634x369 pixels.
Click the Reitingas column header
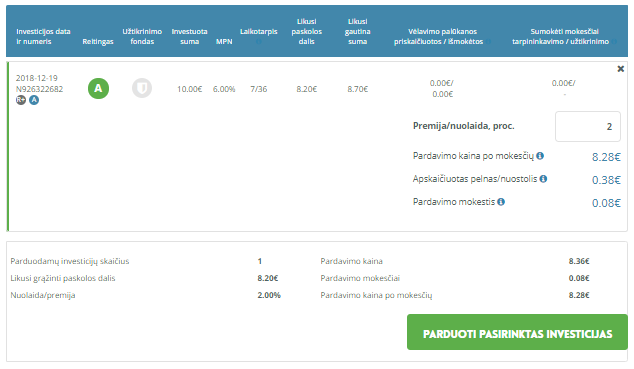98,42
